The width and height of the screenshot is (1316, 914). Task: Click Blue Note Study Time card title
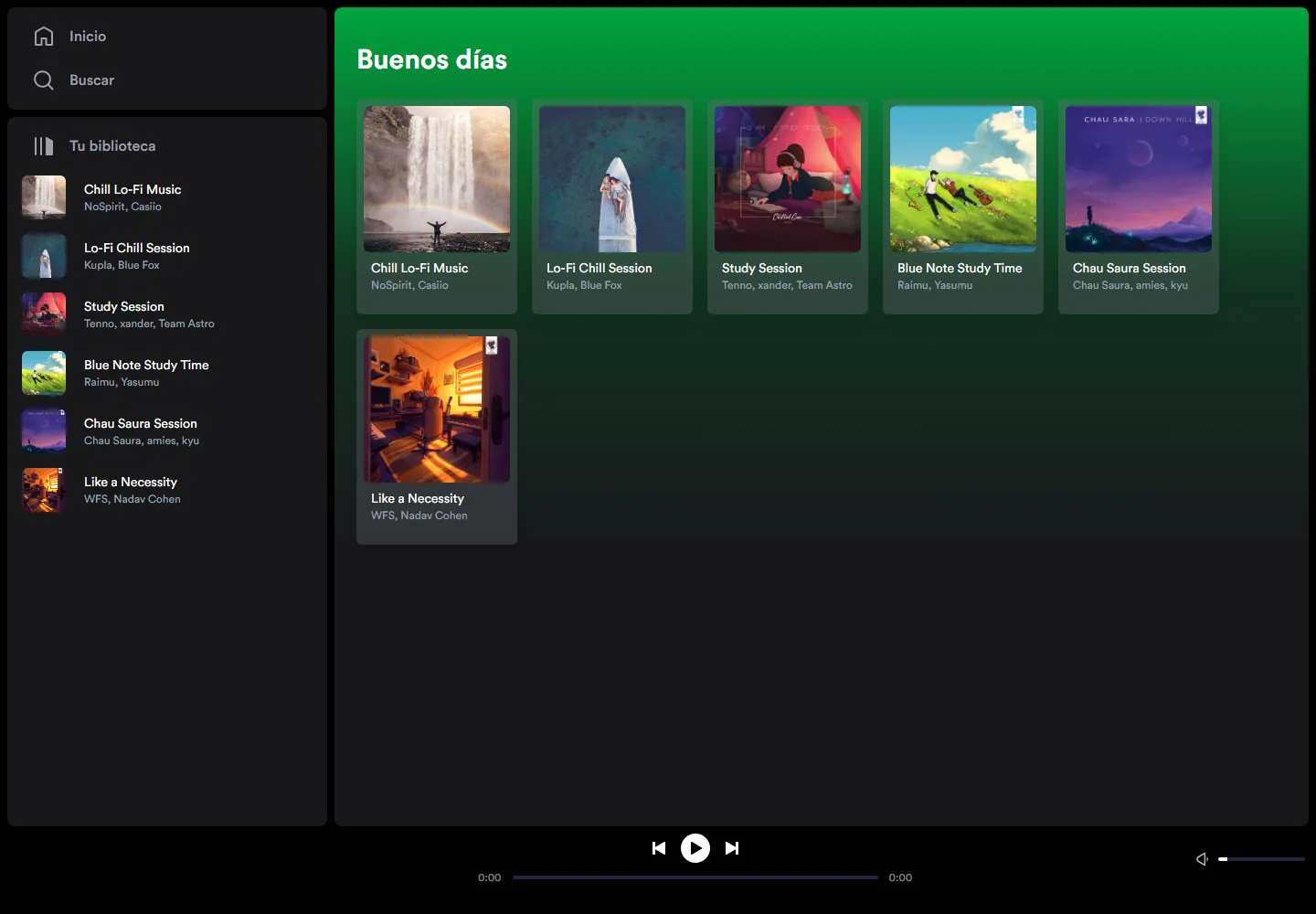(x=960, y=268)
